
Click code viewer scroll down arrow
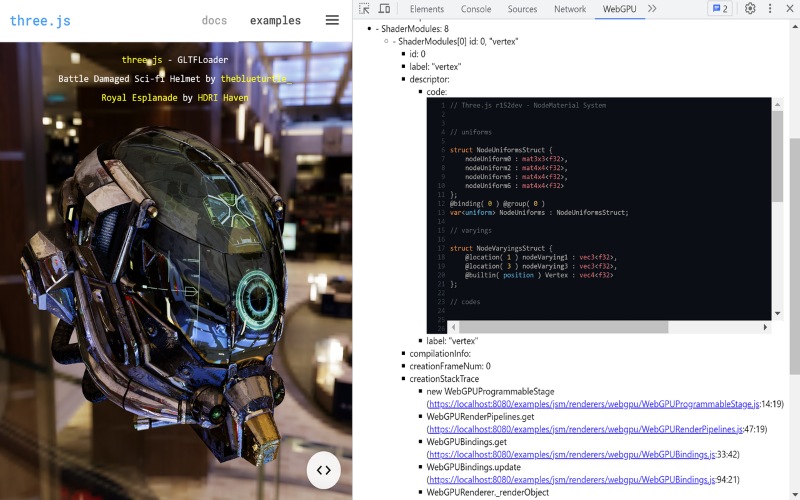pyautogui.click(x=778, y=313)
